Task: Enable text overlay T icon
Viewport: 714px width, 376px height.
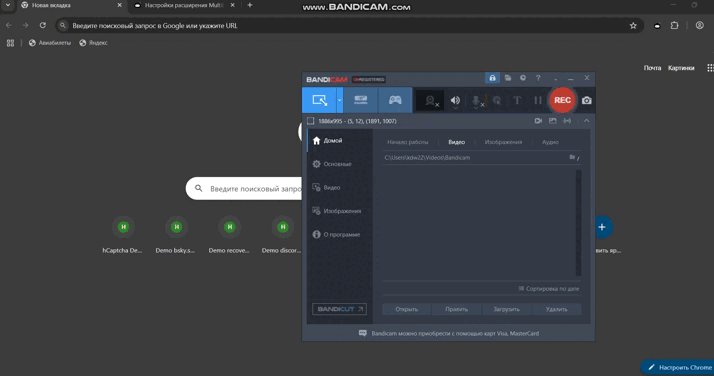Action: [517, 101]
